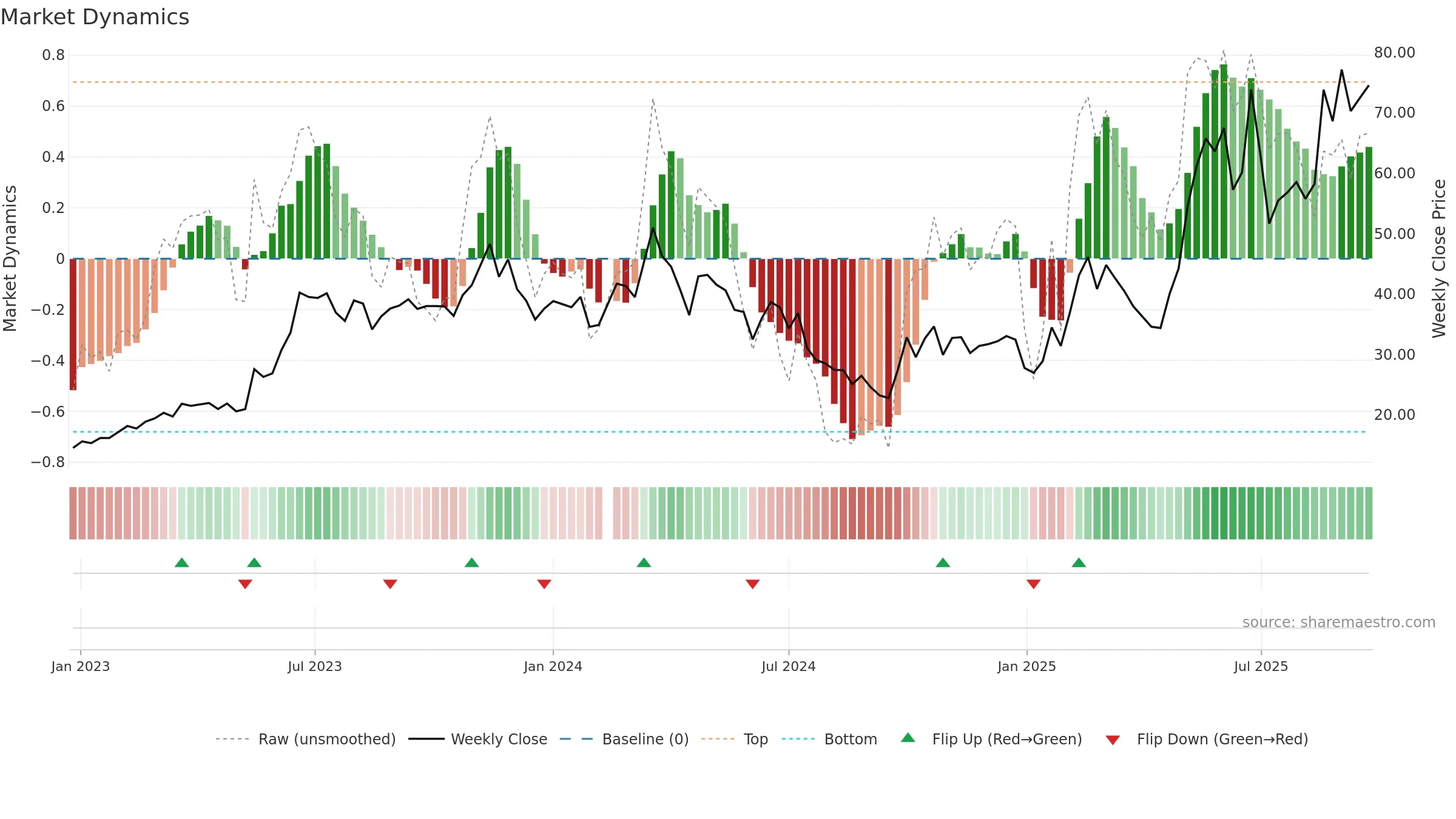Click the green flip-up marker before Jan 2024
Viewport: 1456px width, 819px height.
471,562
